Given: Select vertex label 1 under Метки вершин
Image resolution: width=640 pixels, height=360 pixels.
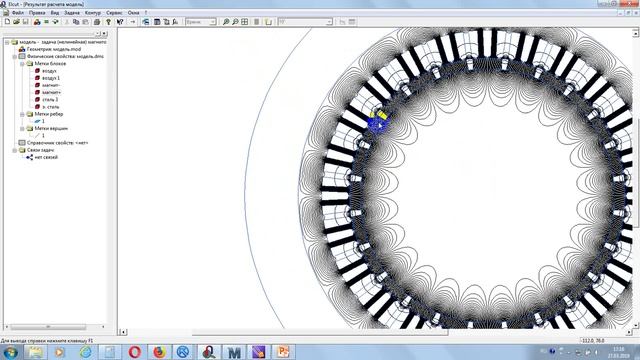Looking at the screenshot, I should pos(43,136).
